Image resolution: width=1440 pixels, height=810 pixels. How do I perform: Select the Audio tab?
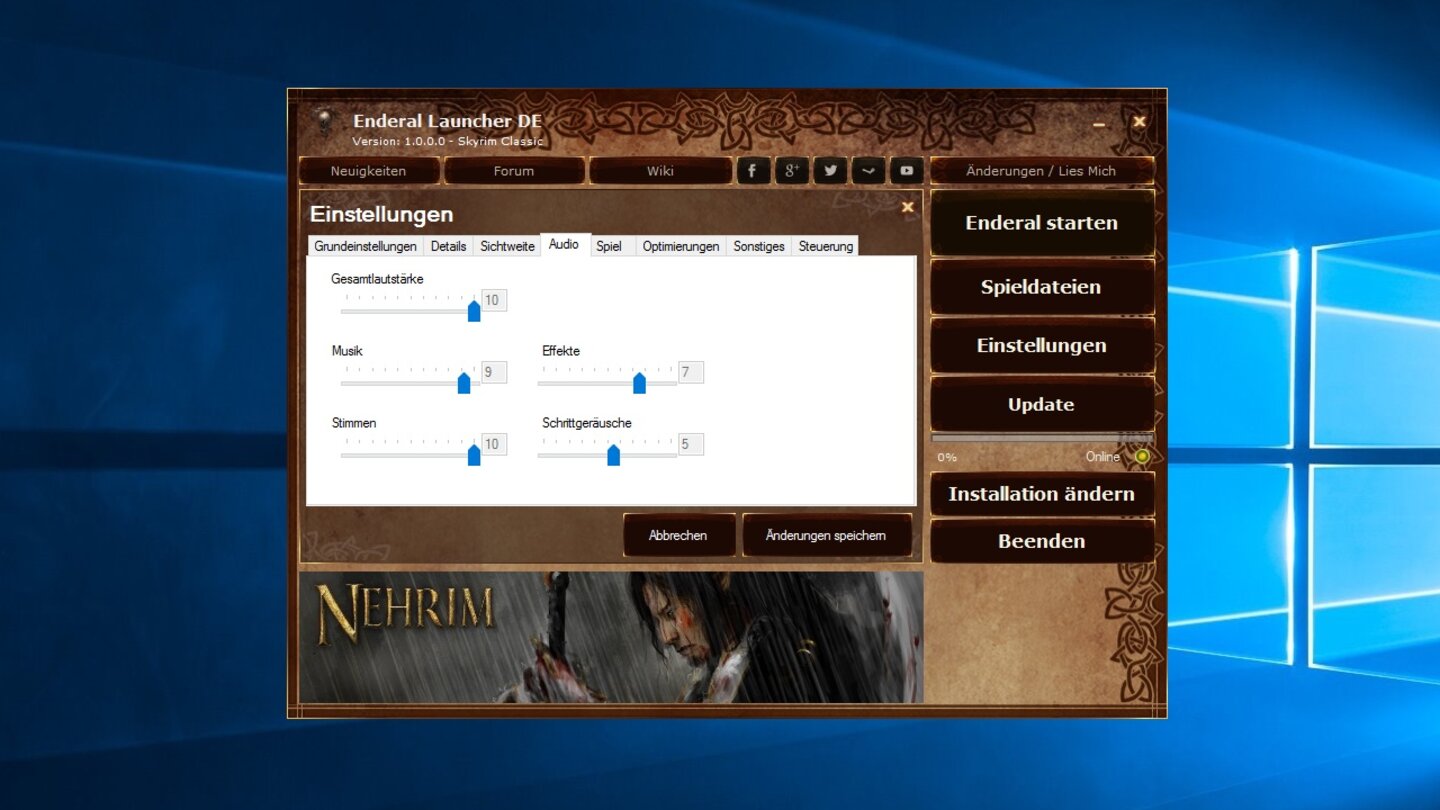click(564, 244)
